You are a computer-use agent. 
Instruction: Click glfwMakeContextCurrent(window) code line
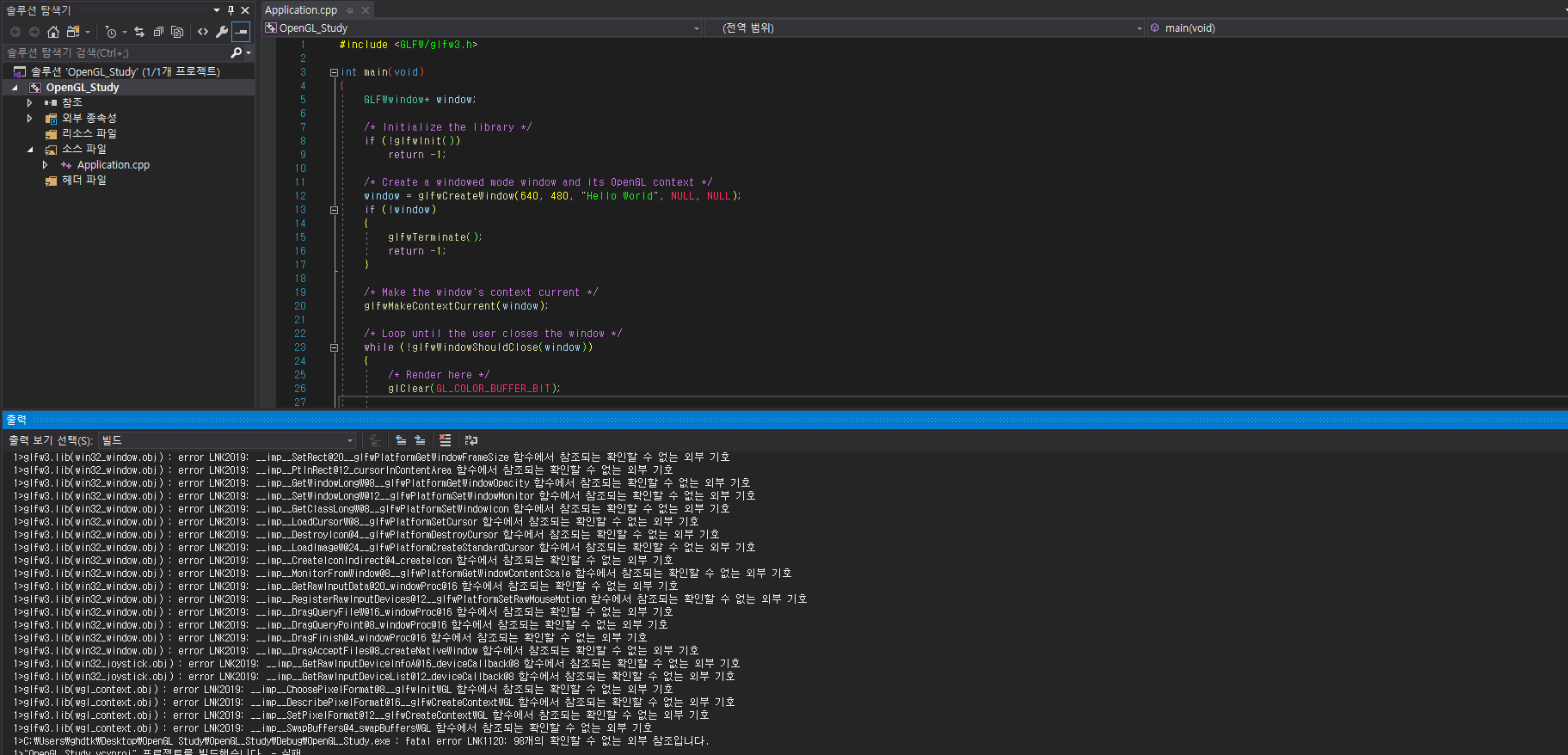[456, 306]
